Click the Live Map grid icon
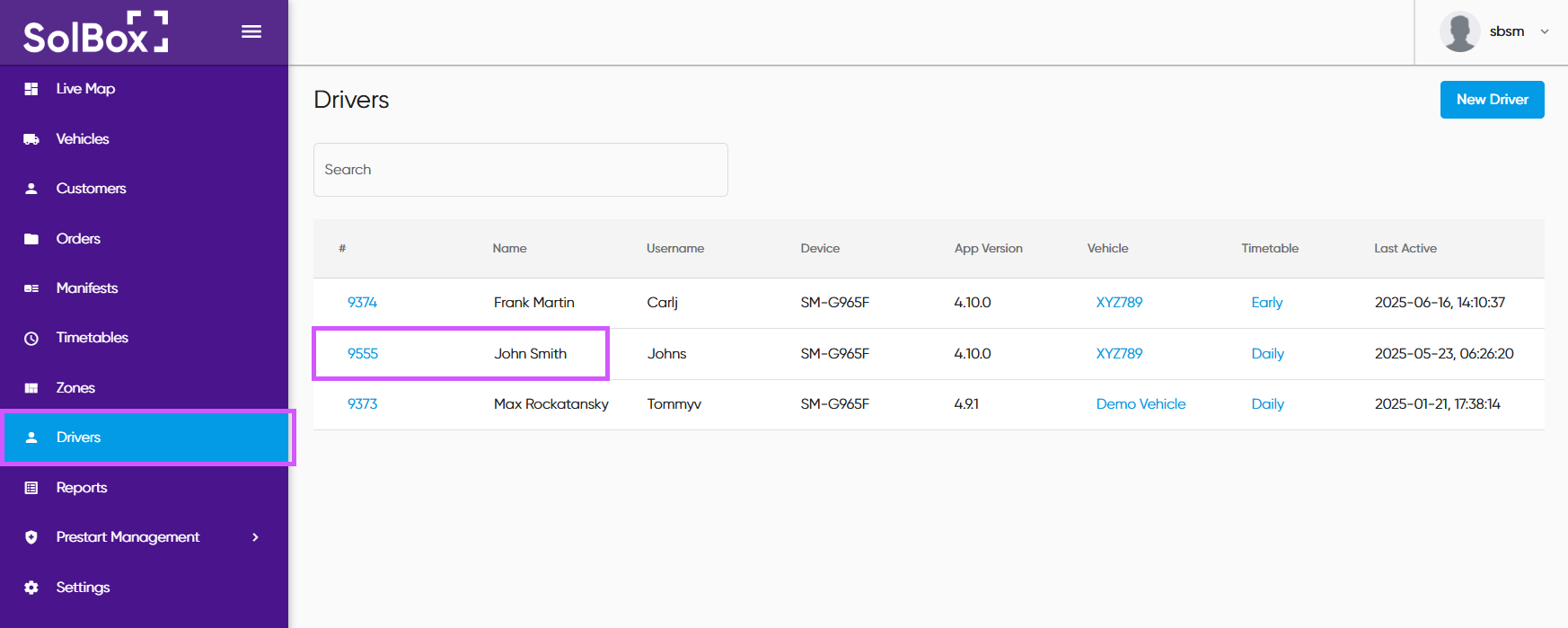The width and height of the screenshot is (1568, 628). coord(31,89)
